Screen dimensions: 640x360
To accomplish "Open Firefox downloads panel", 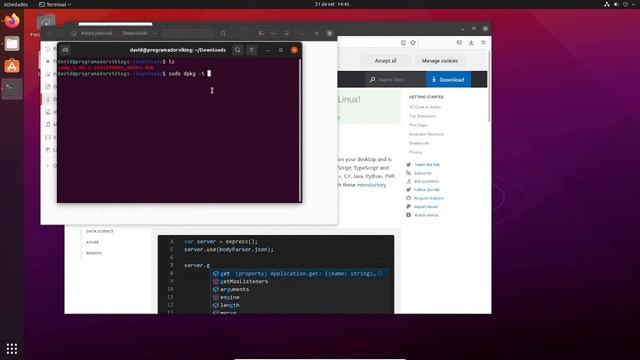I will pyautogui.click(x=471, y=42).
